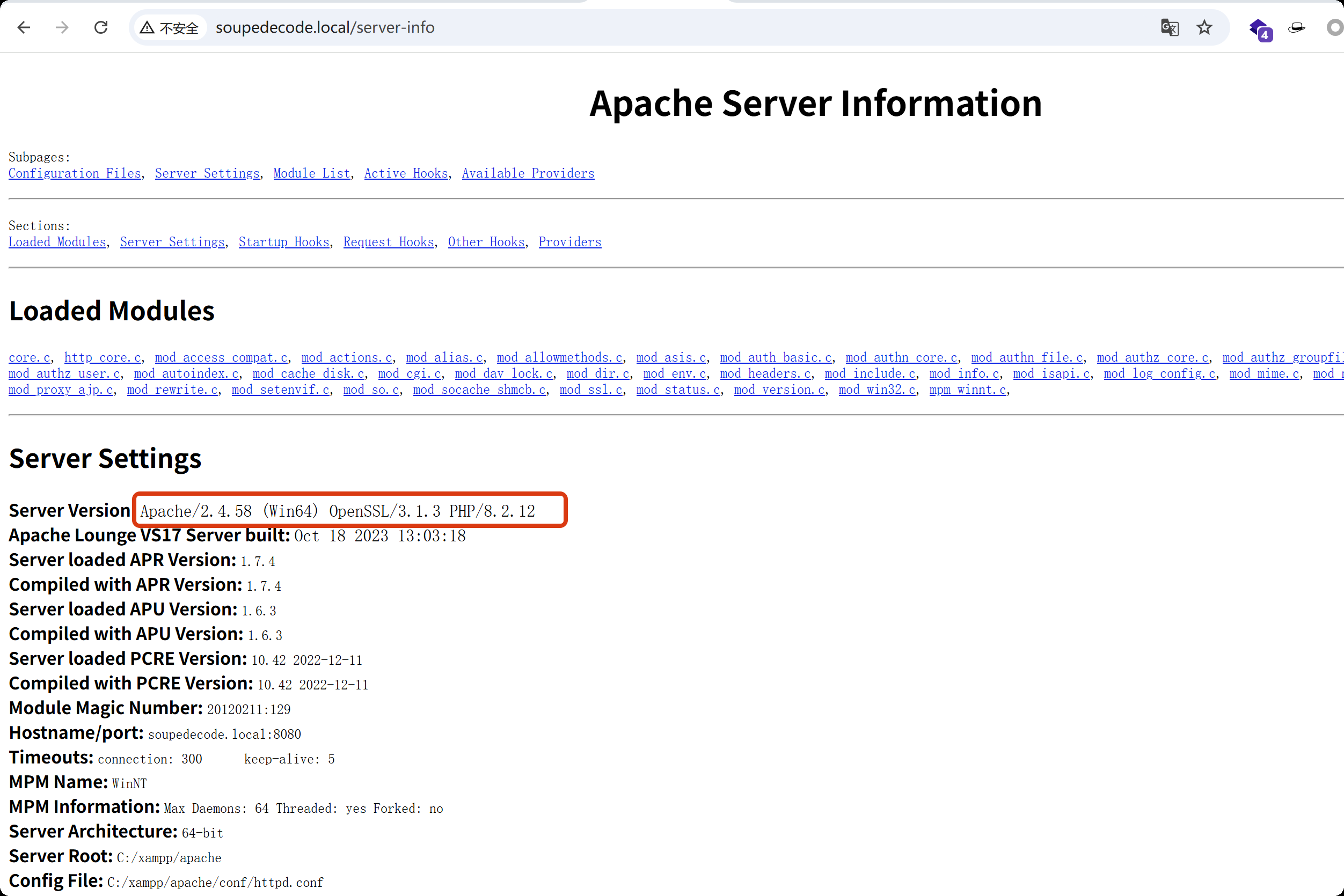
Task: Reload the server-info page
Action: (101, 27)
